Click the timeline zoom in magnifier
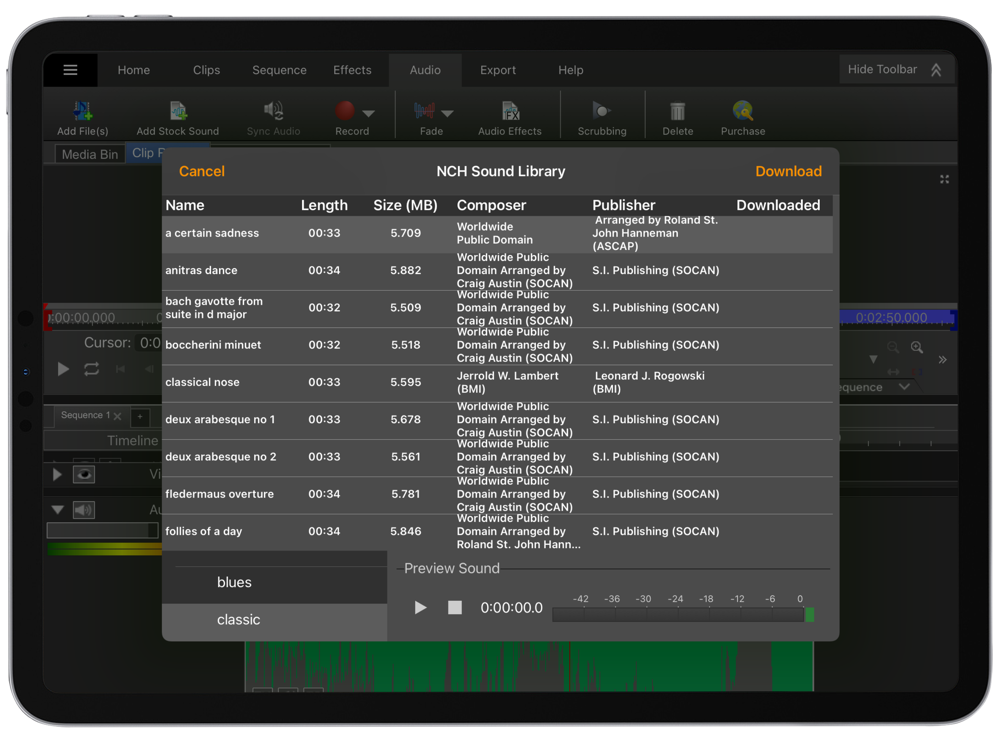The height and width of the screenshot is (750, 1000). point(917,348)
